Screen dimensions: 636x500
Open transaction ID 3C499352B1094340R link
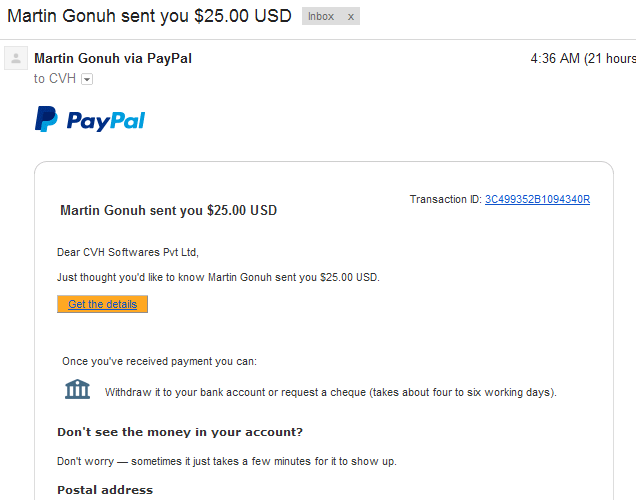(x=537, y=199)
